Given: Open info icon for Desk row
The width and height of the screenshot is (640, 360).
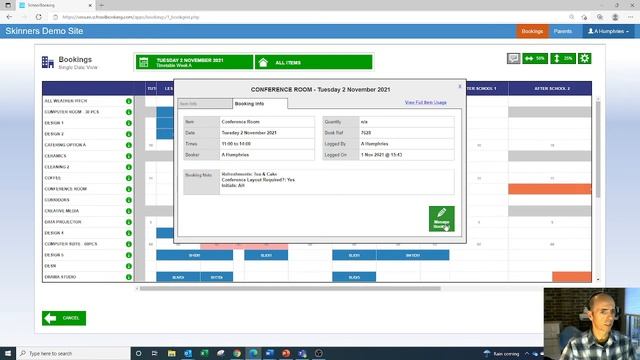Looking at the screenshot, I should [x=129, y=266].
